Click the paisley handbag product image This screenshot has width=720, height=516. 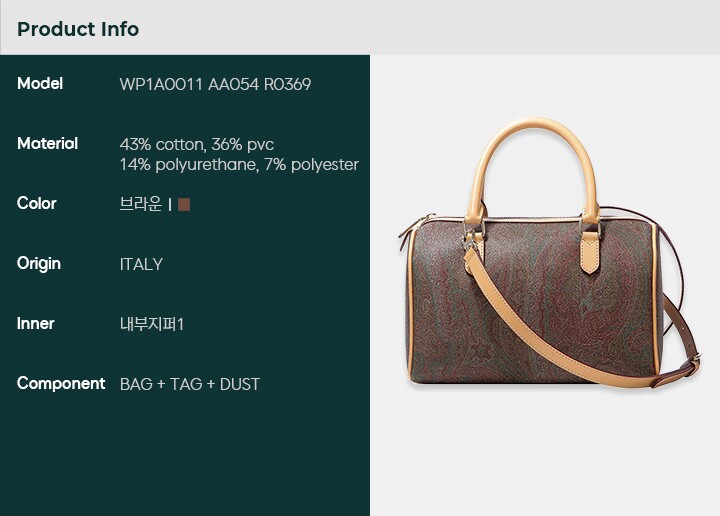[550, 252]
